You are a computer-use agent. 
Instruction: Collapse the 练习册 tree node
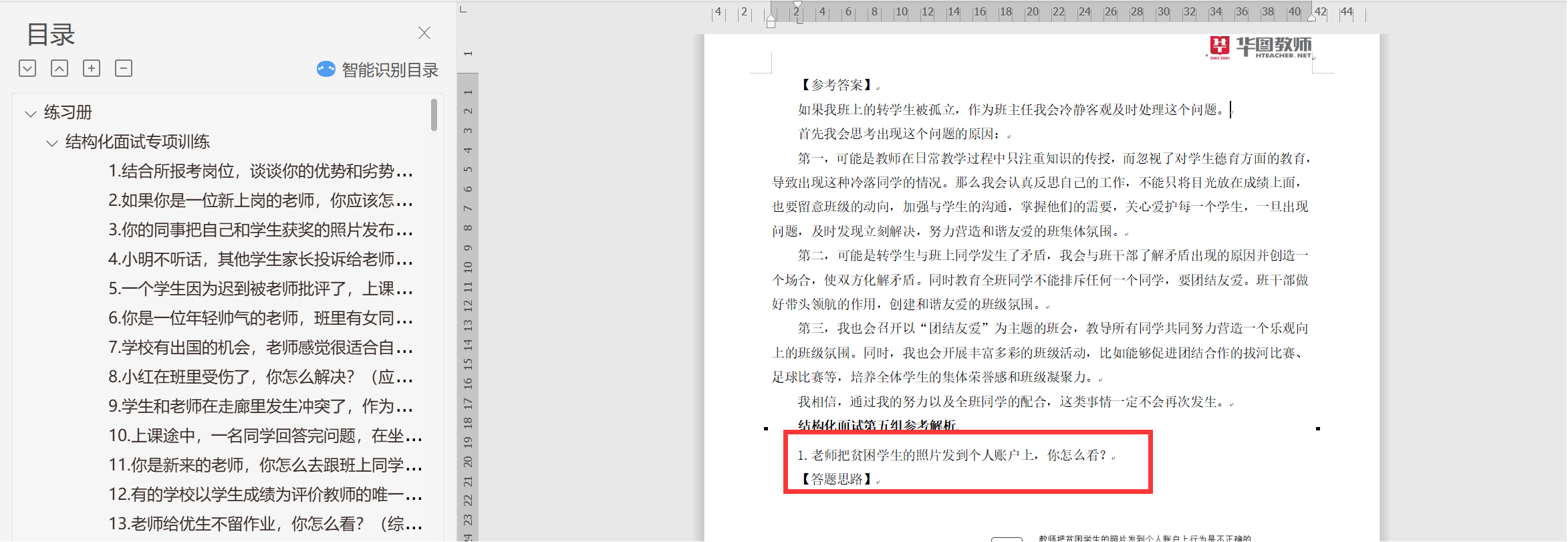[30, 114]
